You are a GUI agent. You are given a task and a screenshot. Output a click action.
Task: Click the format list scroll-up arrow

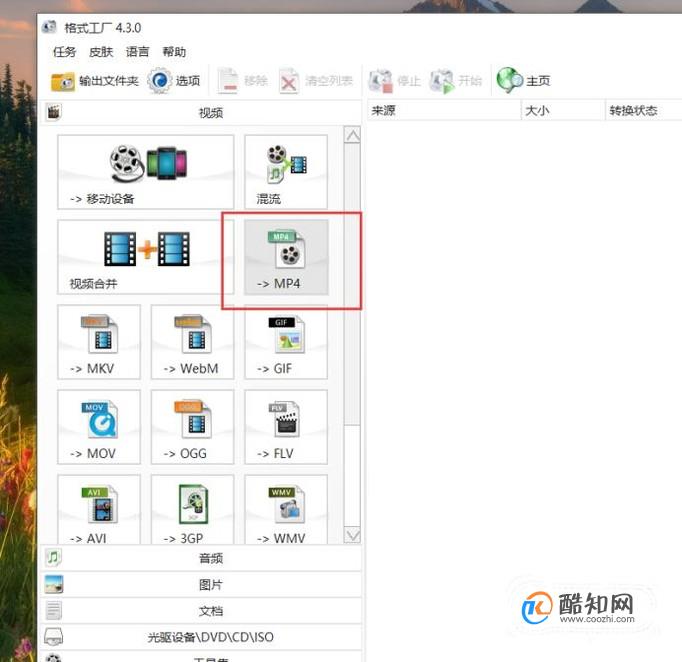point(352,135)
